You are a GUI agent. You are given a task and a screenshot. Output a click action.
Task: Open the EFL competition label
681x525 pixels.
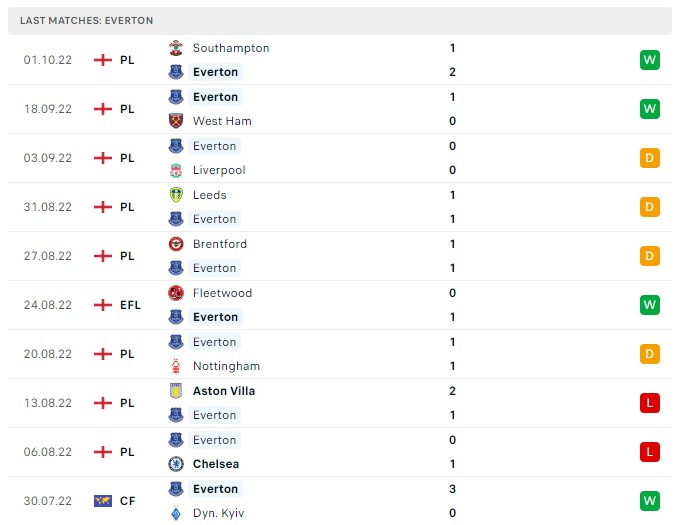pyautogui.click(x=131, y=305)
